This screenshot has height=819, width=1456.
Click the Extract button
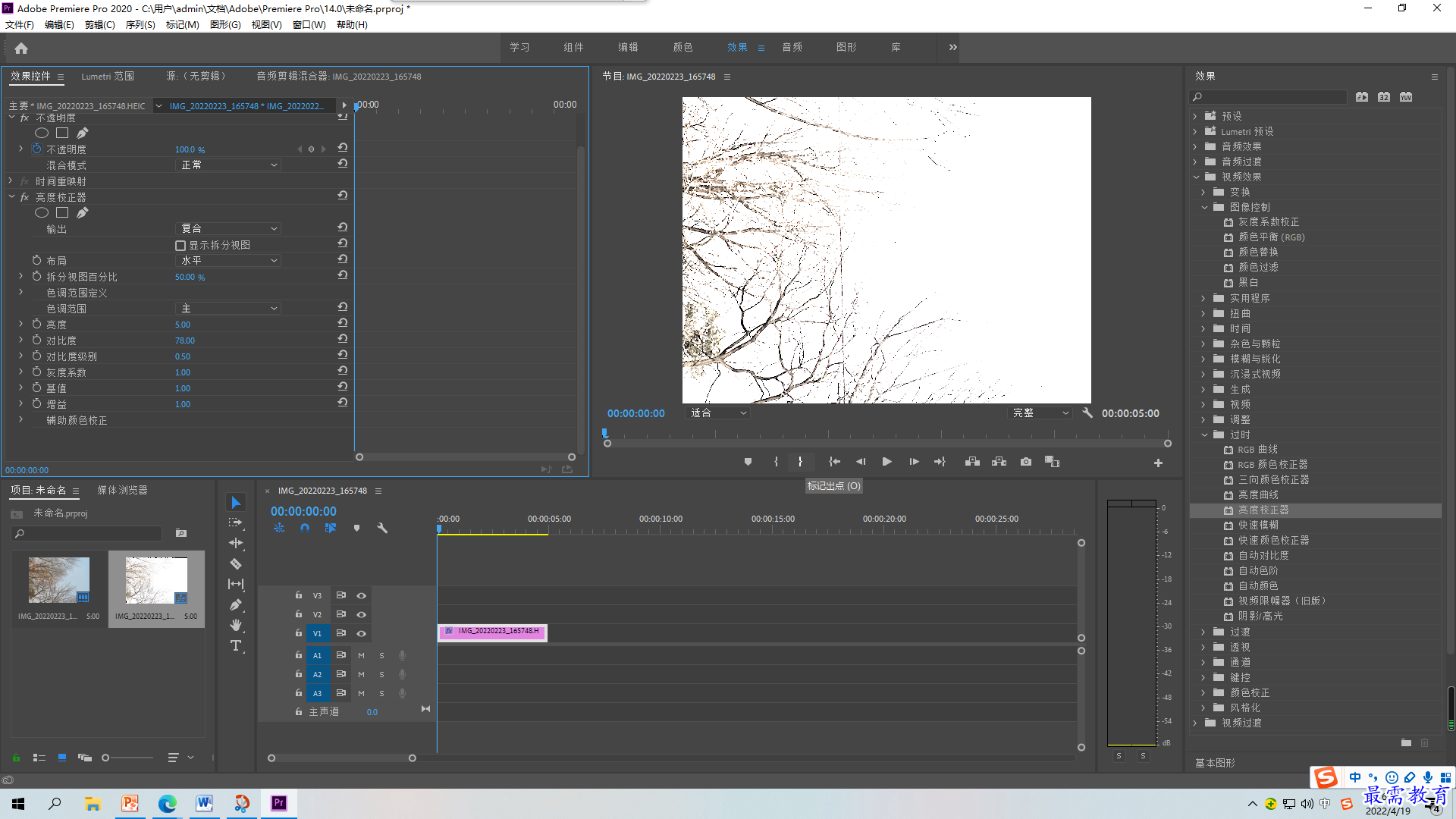click(x=999, y=461)
